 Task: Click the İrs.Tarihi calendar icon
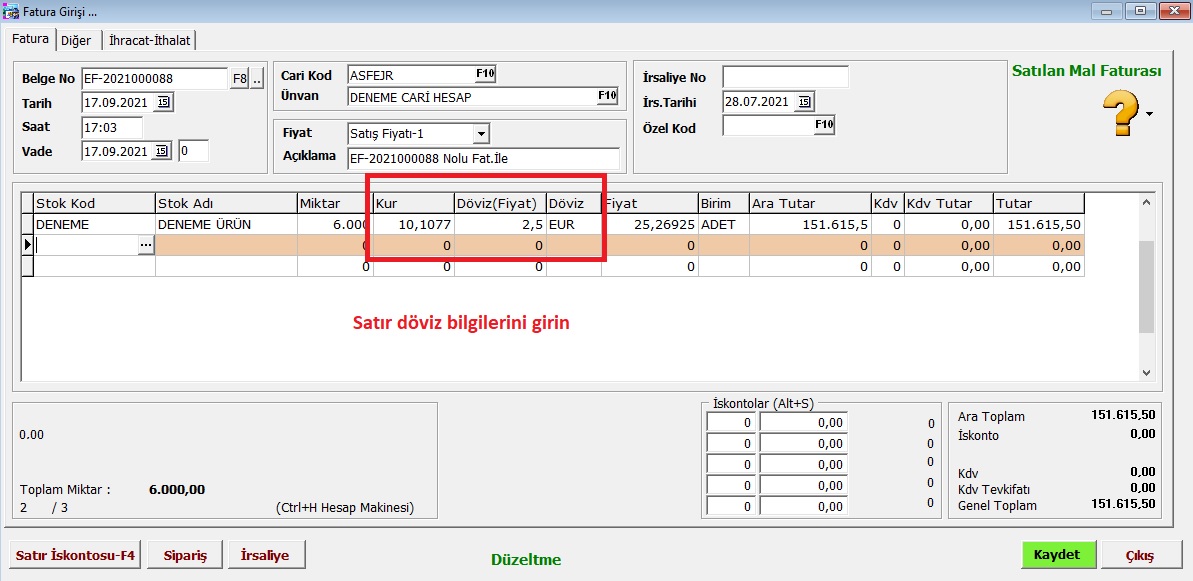pyautogui.click(x=804, y=102)
